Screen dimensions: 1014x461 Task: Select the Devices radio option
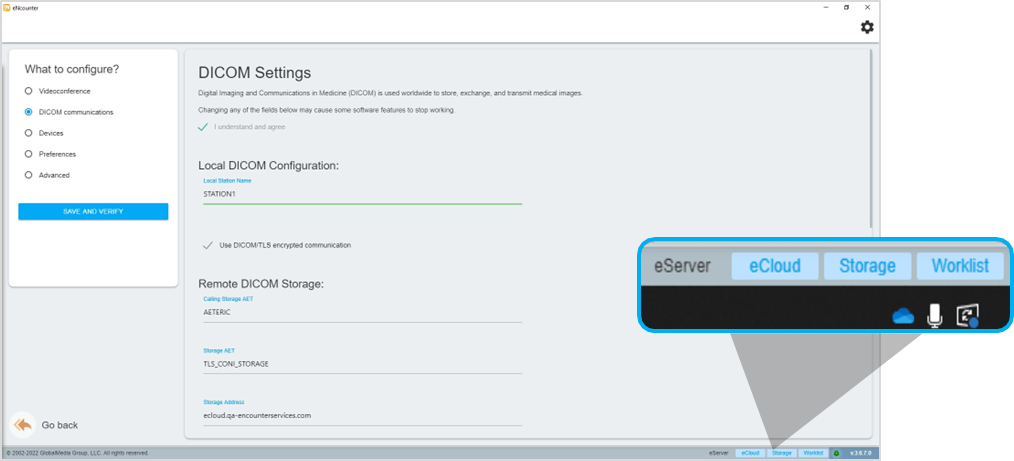29,133
